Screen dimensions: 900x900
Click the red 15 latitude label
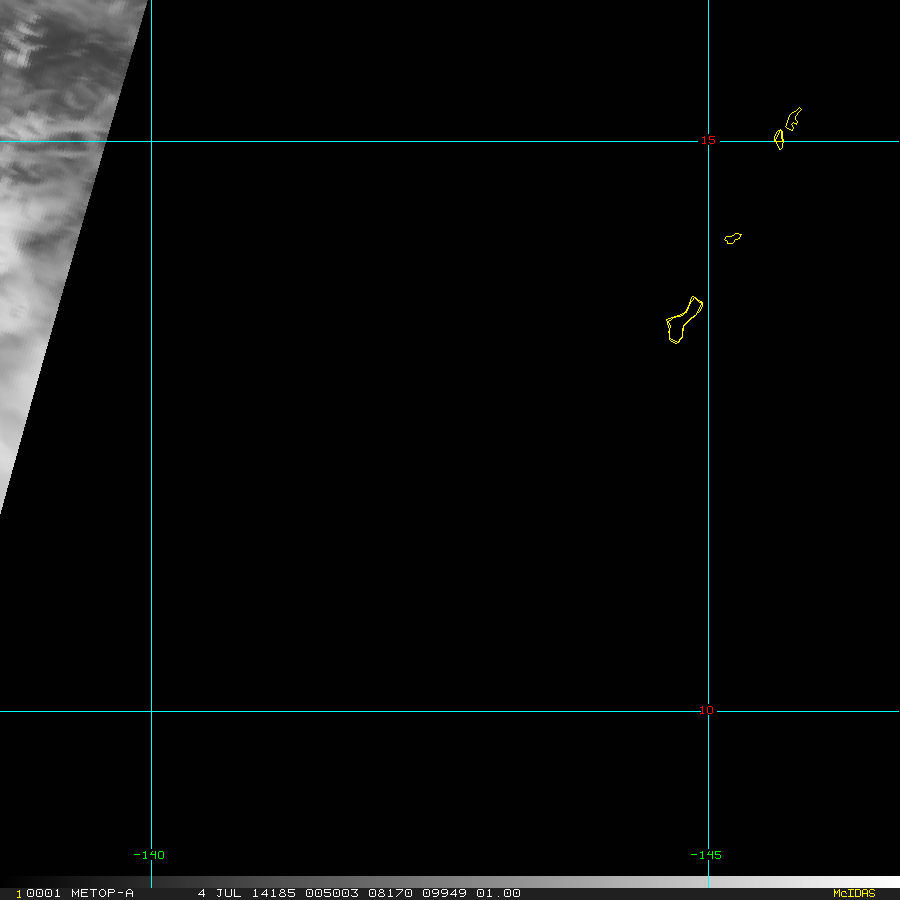point(708,140)
